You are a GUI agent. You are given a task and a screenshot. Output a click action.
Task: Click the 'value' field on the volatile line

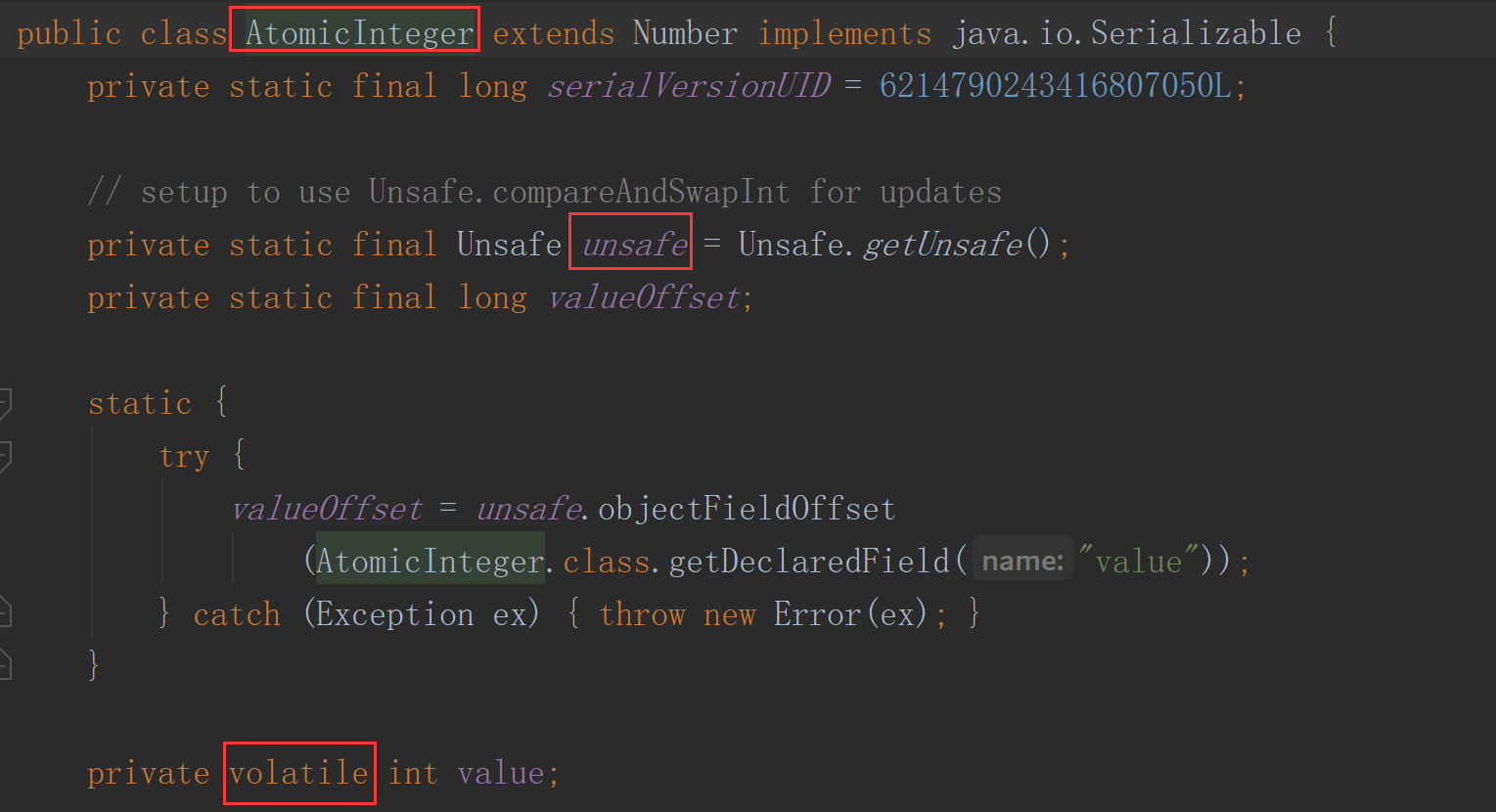tap(501, 773)
